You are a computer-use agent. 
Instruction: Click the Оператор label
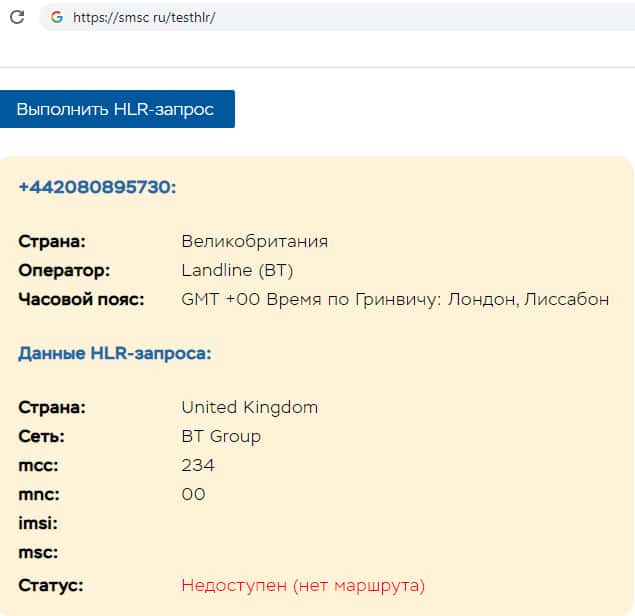tap(64, 270)
